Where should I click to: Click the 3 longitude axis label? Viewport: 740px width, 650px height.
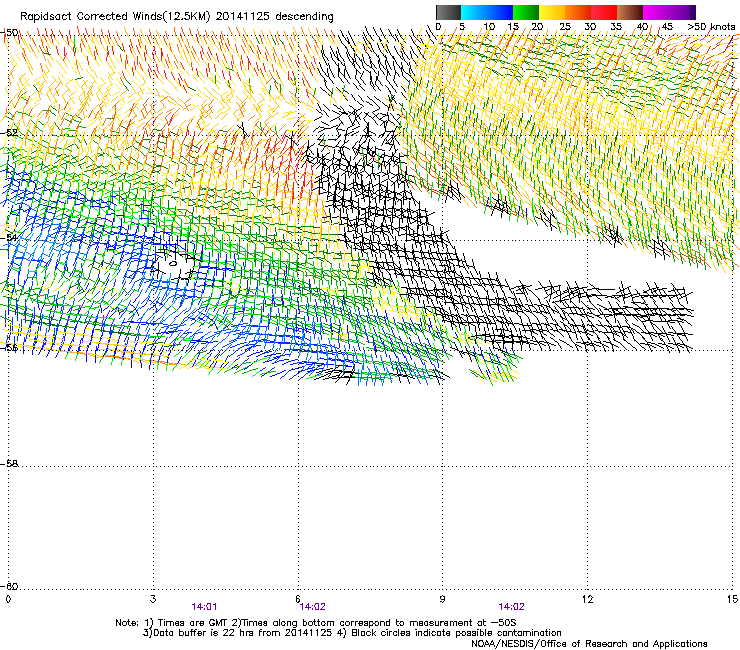tap(153, 599)
